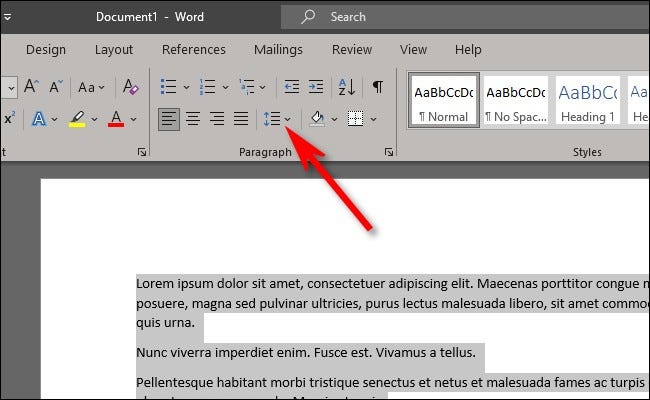Apply yellow text highlight color
The height and width of the screenshot is (400, 650).
coord(77,119)
